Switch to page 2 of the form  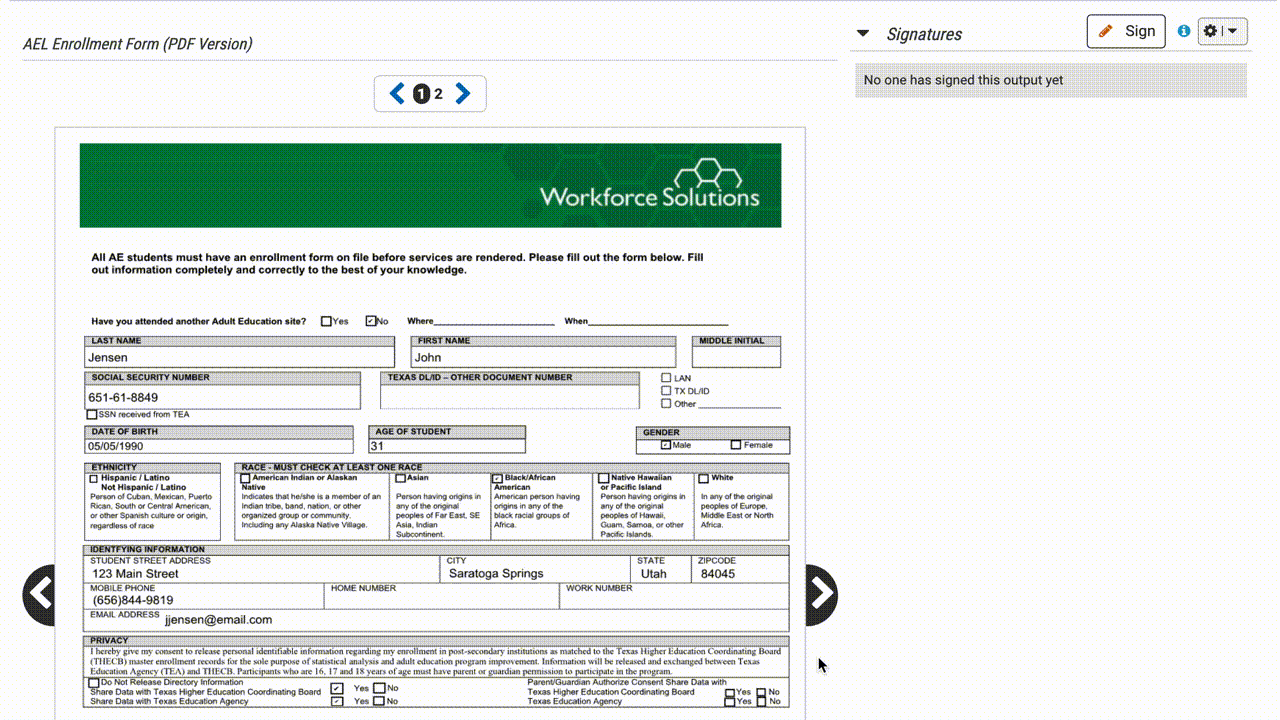point(438,93)
